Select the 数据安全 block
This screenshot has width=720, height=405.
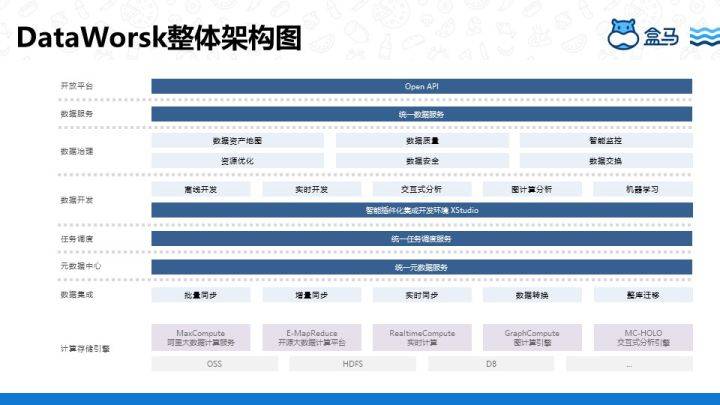[x=421, y=160]
